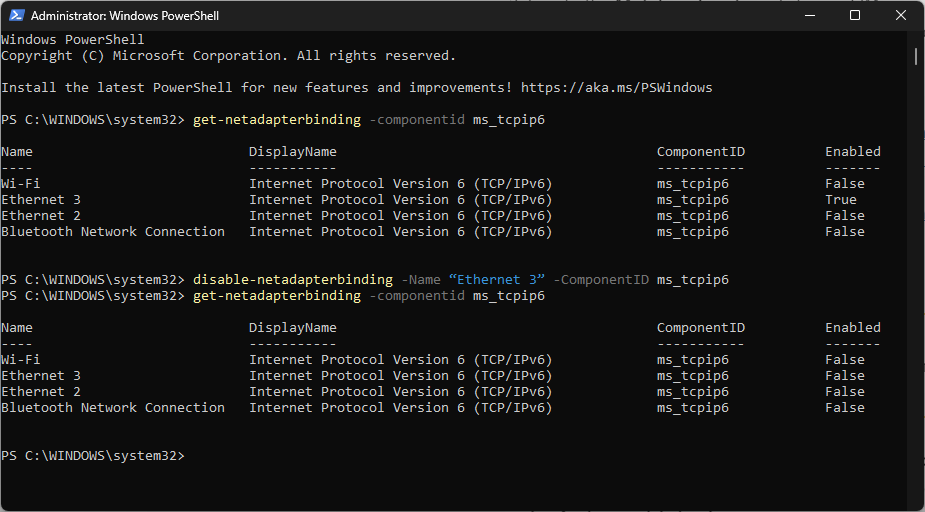Click 'Ethernet 3' name in the row showing True

pyautogui.click(x=41, y=200)
